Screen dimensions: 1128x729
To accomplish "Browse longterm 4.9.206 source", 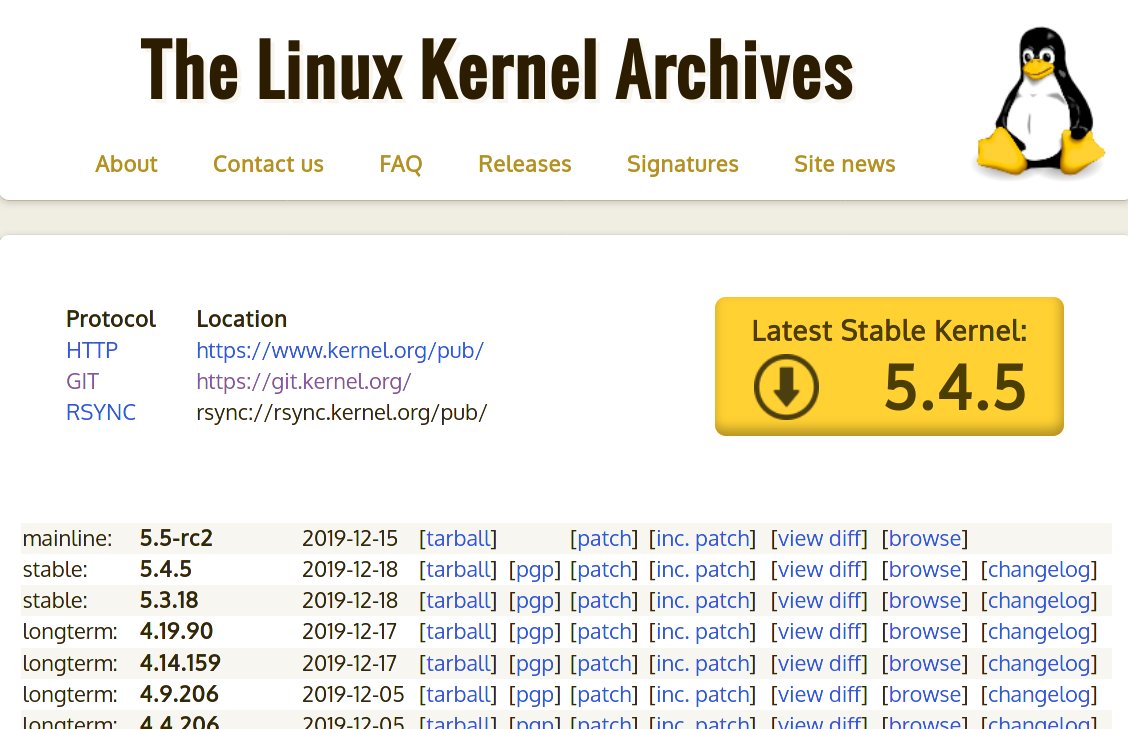I will (924, 694).
